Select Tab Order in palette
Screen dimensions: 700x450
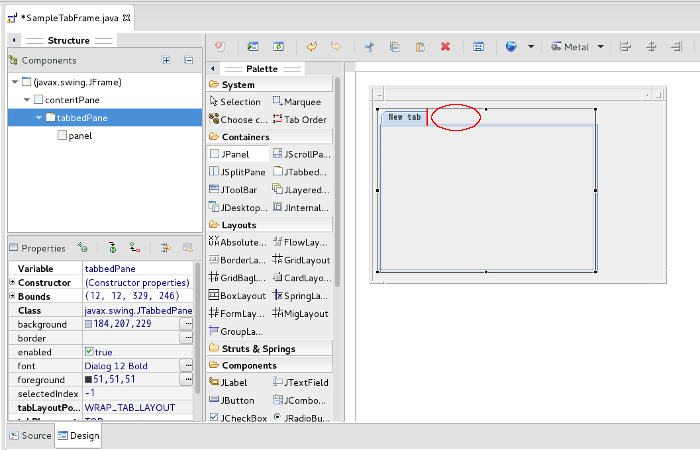300,120
